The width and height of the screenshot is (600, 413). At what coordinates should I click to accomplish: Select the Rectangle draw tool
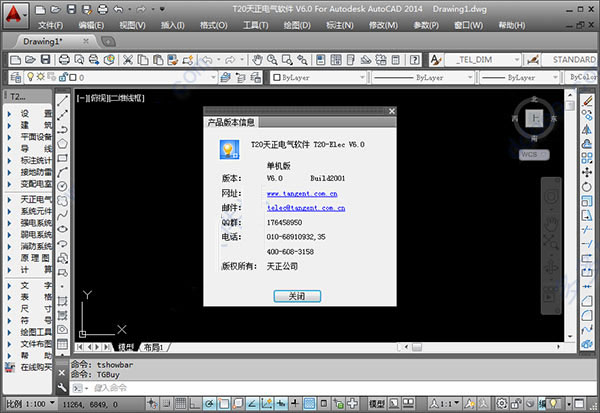tap(62, 158)
